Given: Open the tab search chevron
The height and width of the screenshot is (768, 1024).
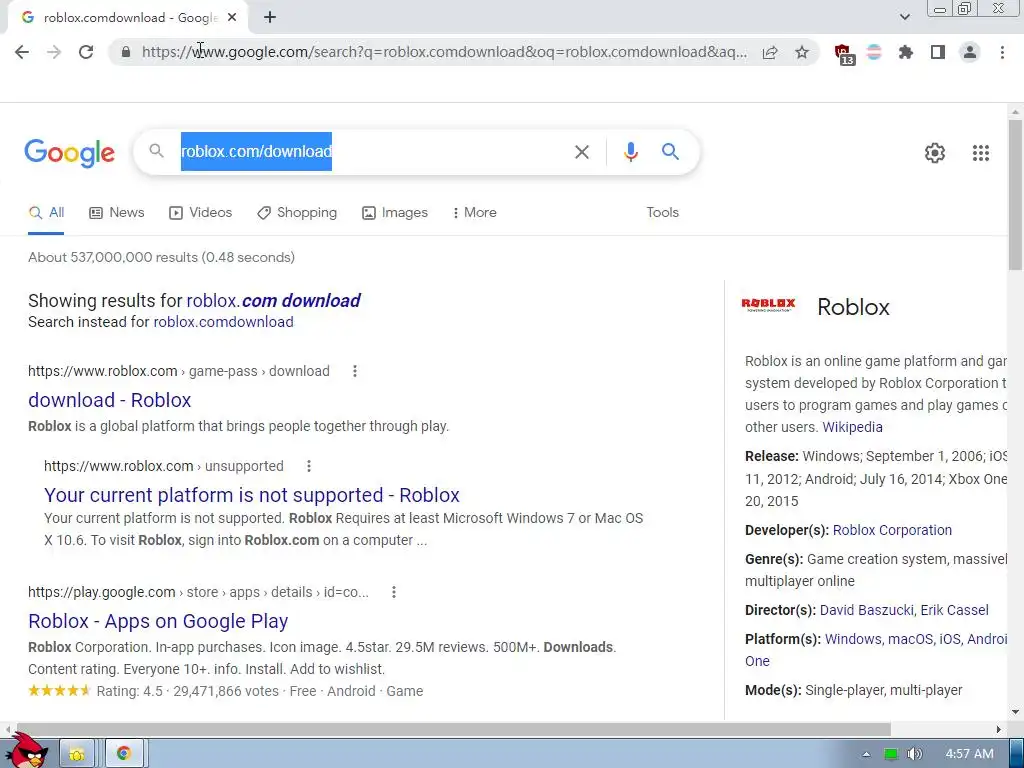Looking at the screenshot, I should point(904,17).
